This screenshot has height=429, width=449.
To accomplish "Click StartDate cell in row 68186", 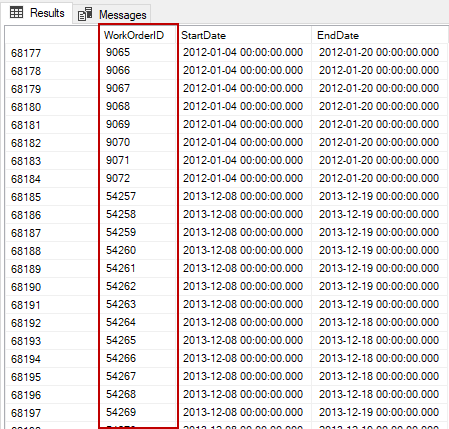I will tap(244, 214).
